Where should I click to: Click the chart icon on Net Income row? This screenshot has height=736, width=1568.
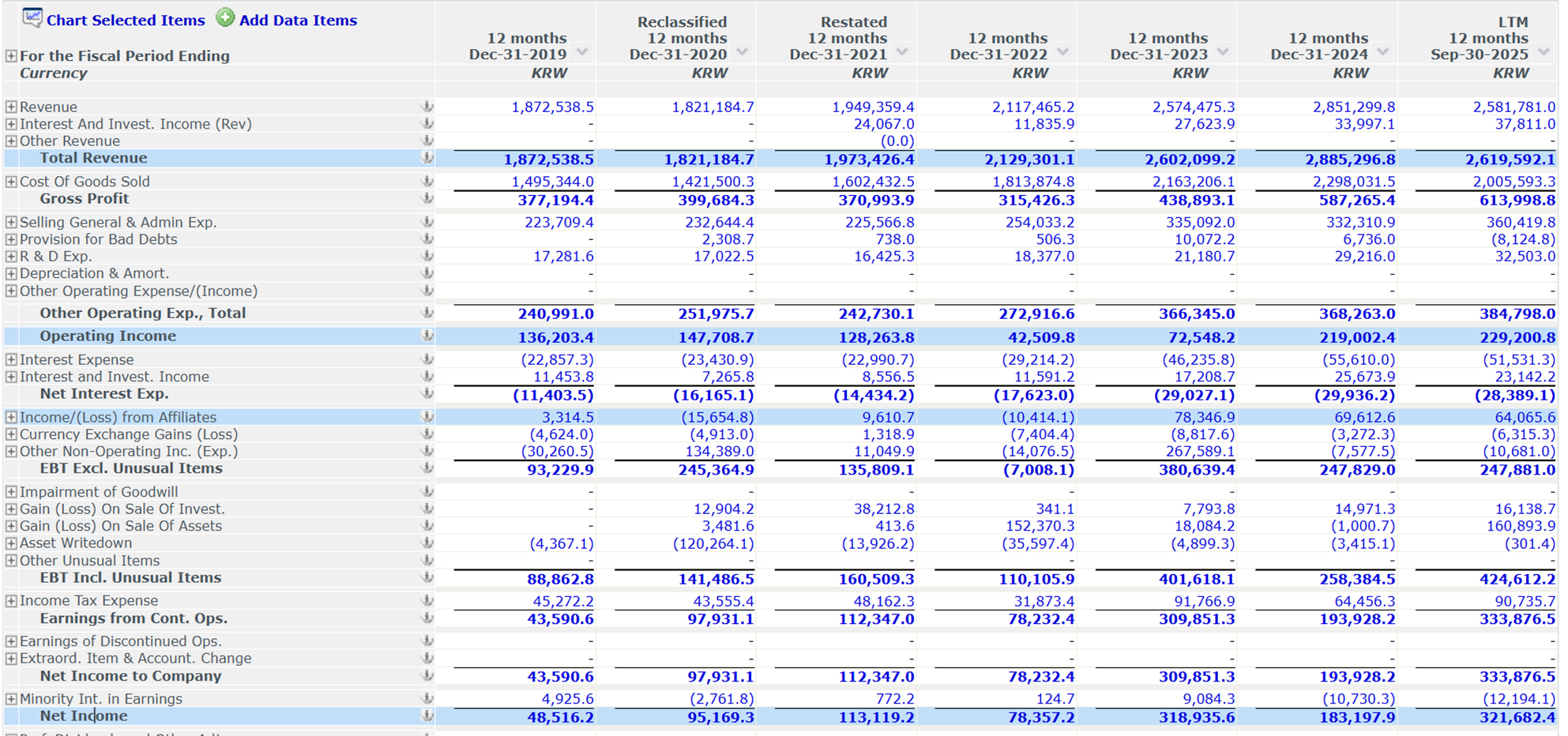[427, 715]
